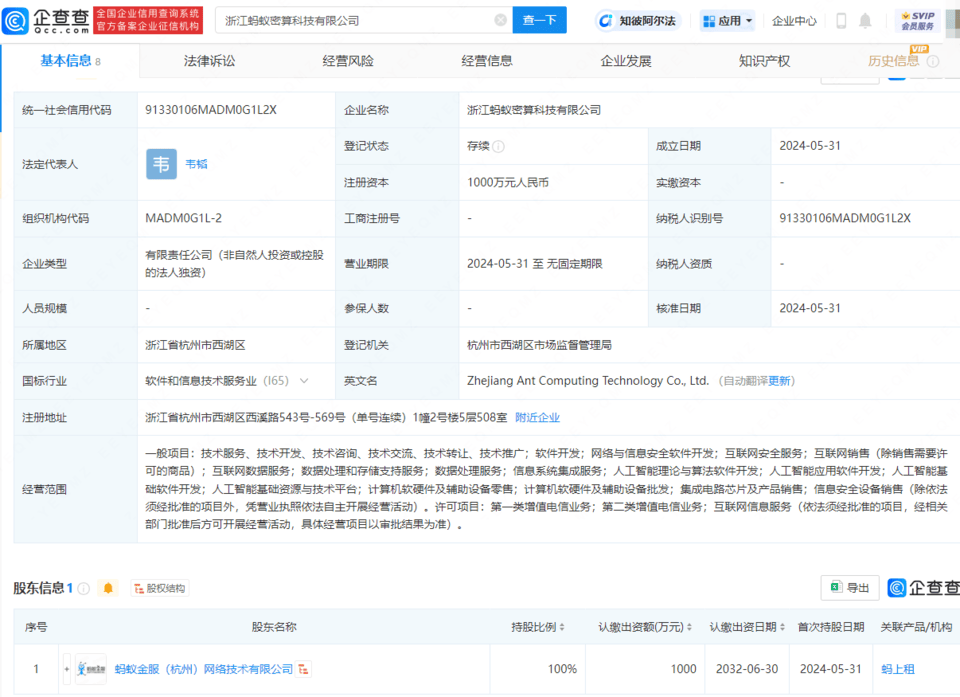Viewport: 960px width, 697px height.
Task: Click the info icon next to 股东信息
Action: pos(84,589)
